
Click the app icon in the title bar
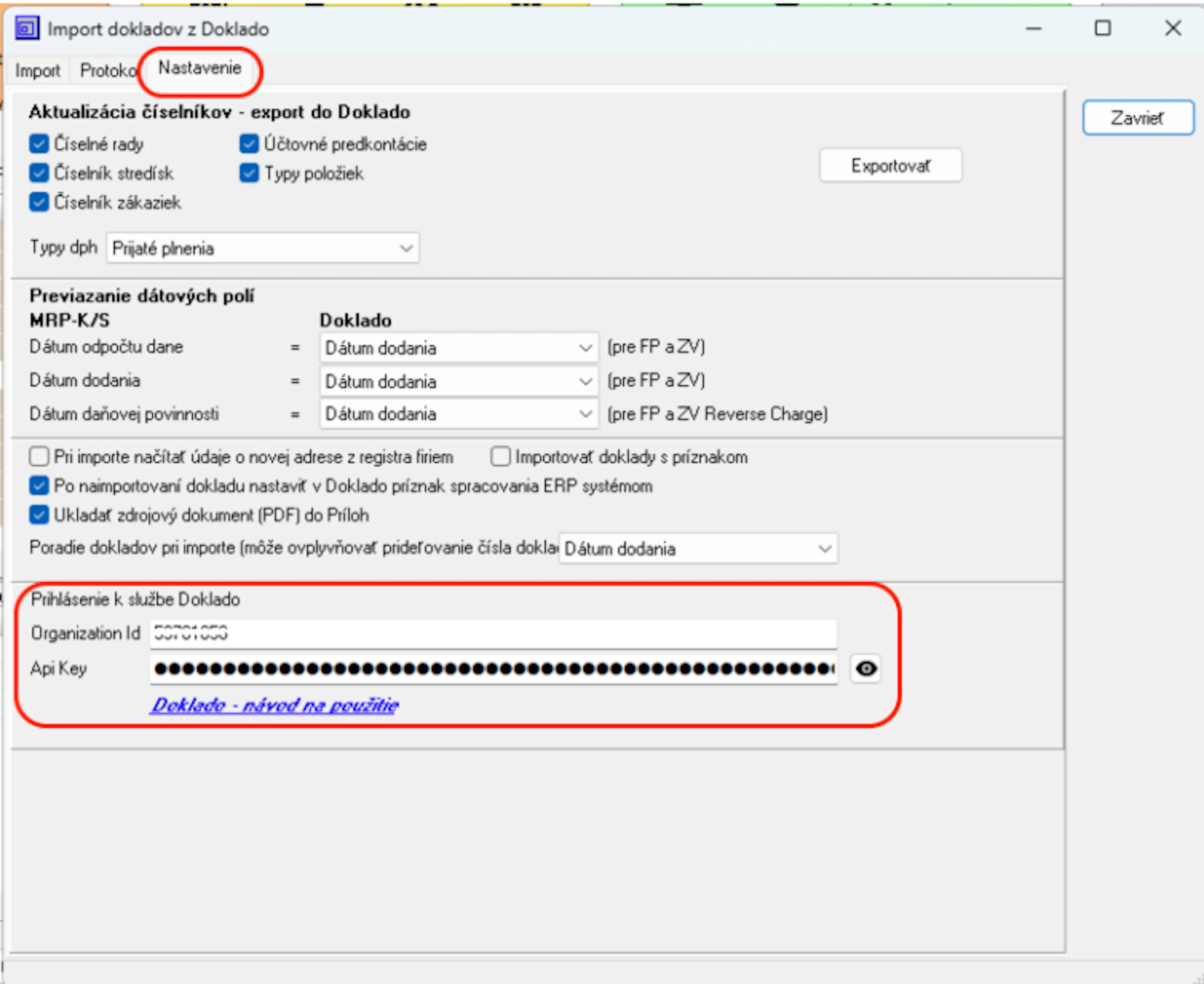click(27, 28)
